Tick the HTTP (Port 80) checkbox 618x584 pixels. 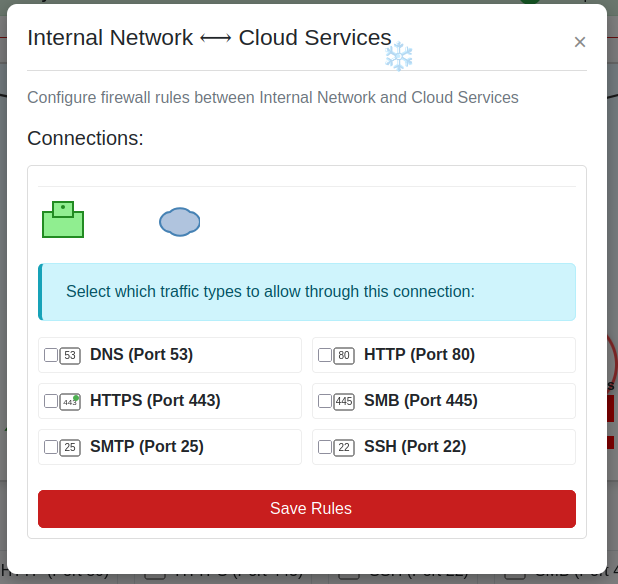(325, 355)
